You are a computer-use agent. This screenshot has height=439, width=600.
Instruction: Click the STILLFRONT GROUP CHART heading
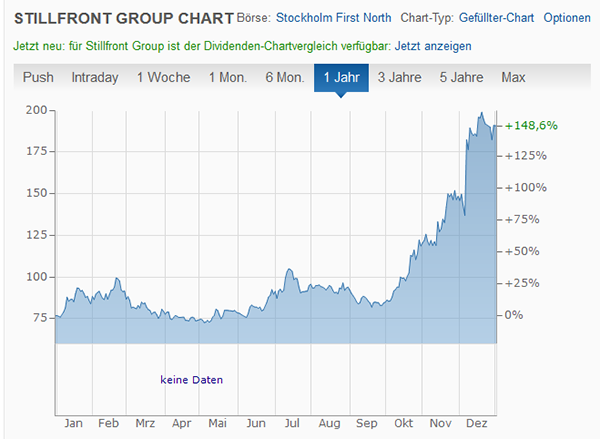point(124,18)
